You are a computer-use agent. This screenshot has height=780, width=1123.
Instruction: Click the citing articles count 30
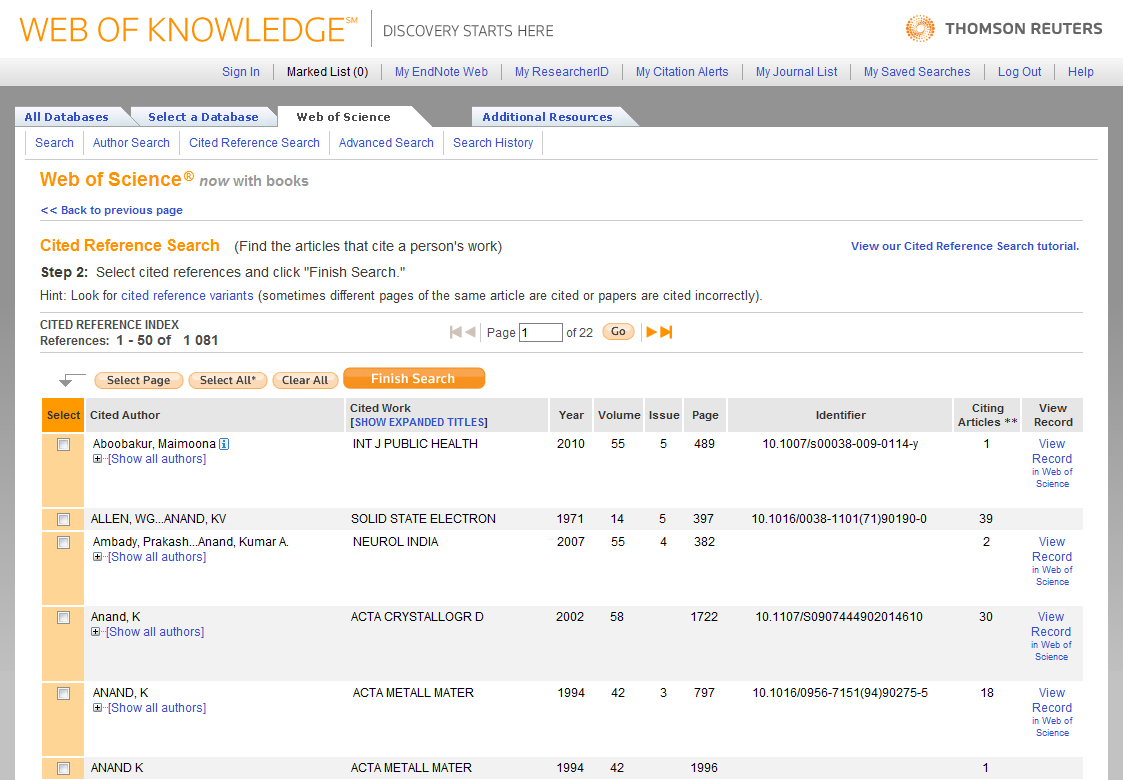coord(986,617)
